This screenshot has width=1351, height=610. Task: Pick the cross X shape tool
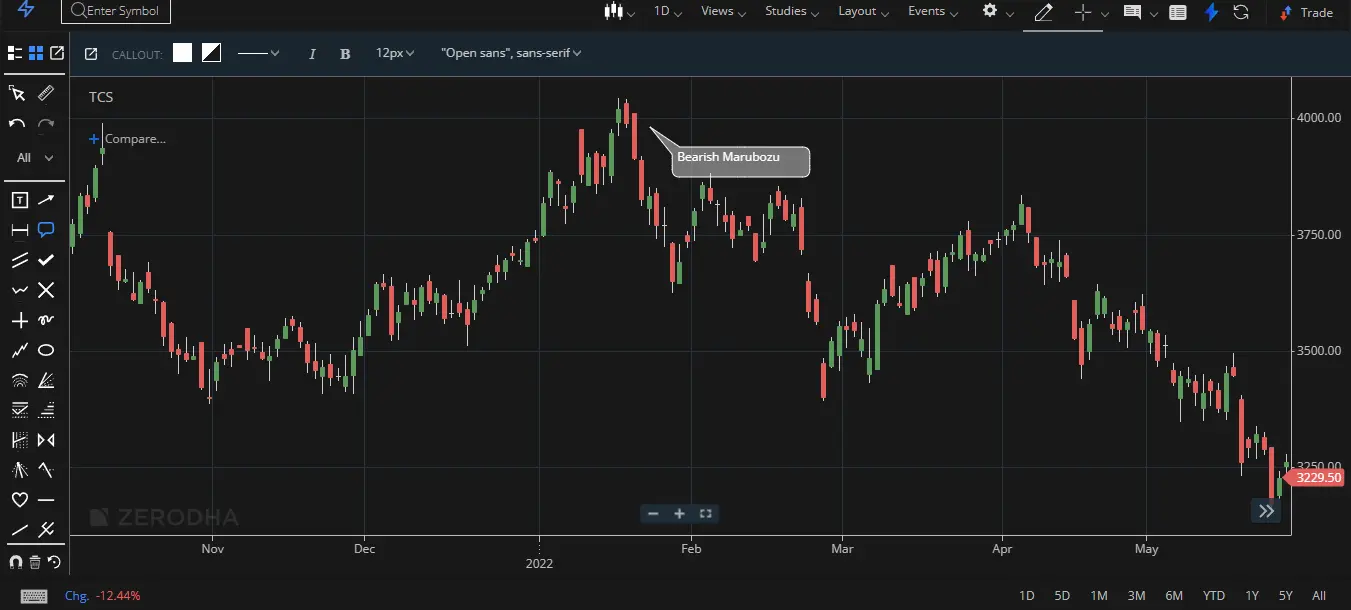pos(46,290)
